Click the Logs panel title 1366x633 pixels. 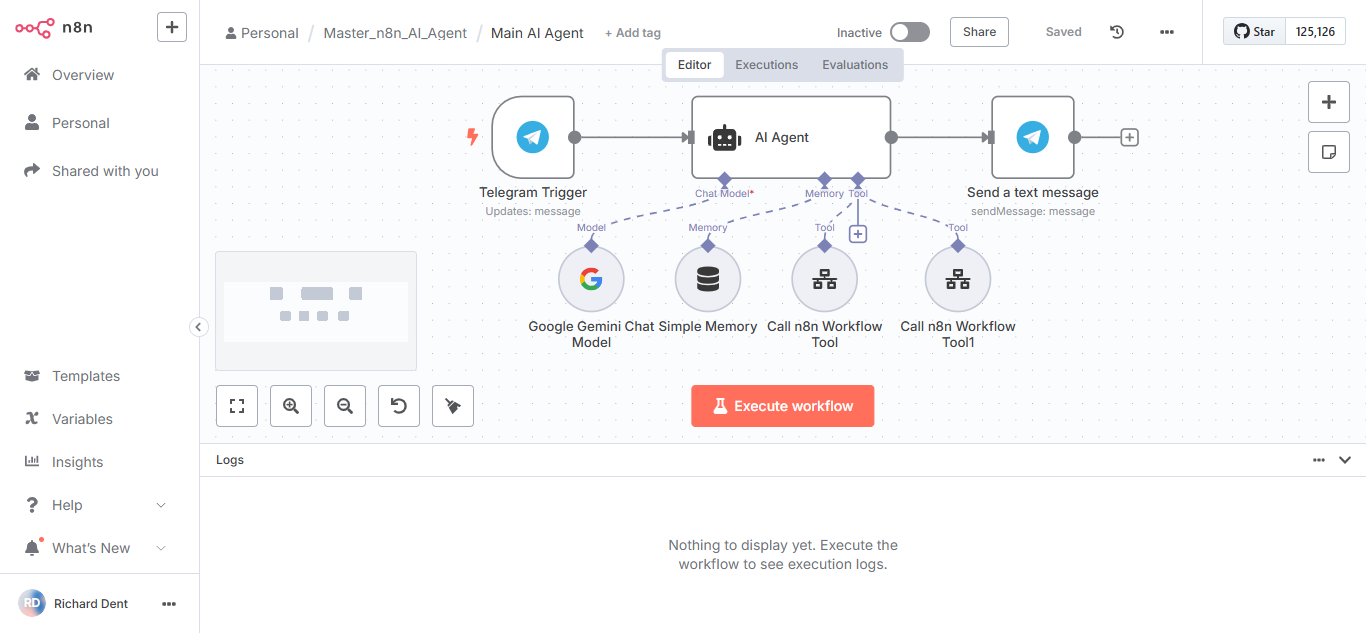230,460
